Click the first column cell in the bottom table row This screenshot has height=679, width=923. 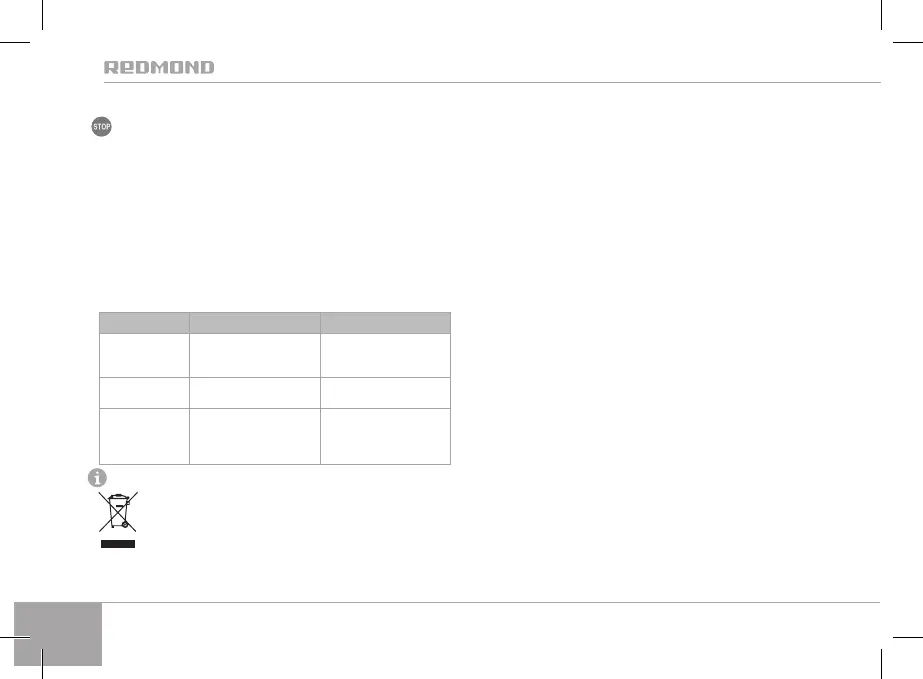(x=144, y=435)
